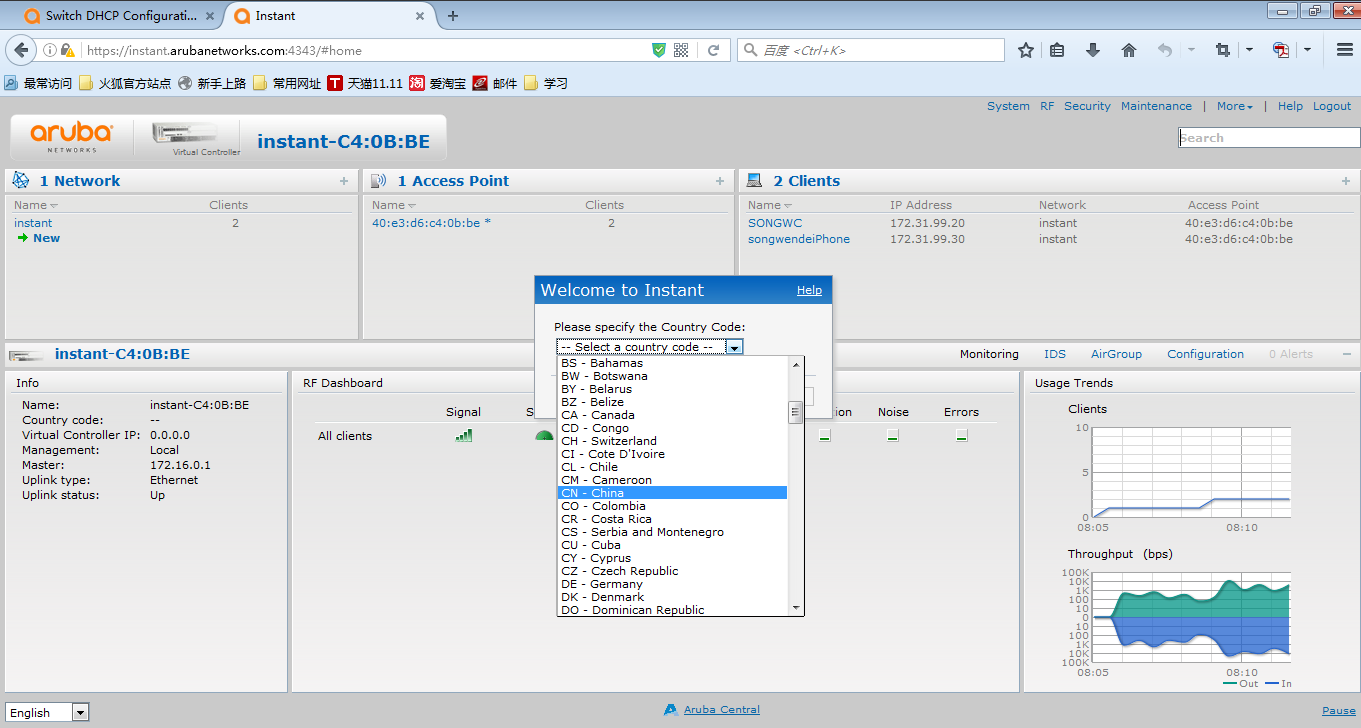The height and width of the screenshot is (728, 1361).
Task: Sort Clients panel by Name column
Action: point(770,205)
